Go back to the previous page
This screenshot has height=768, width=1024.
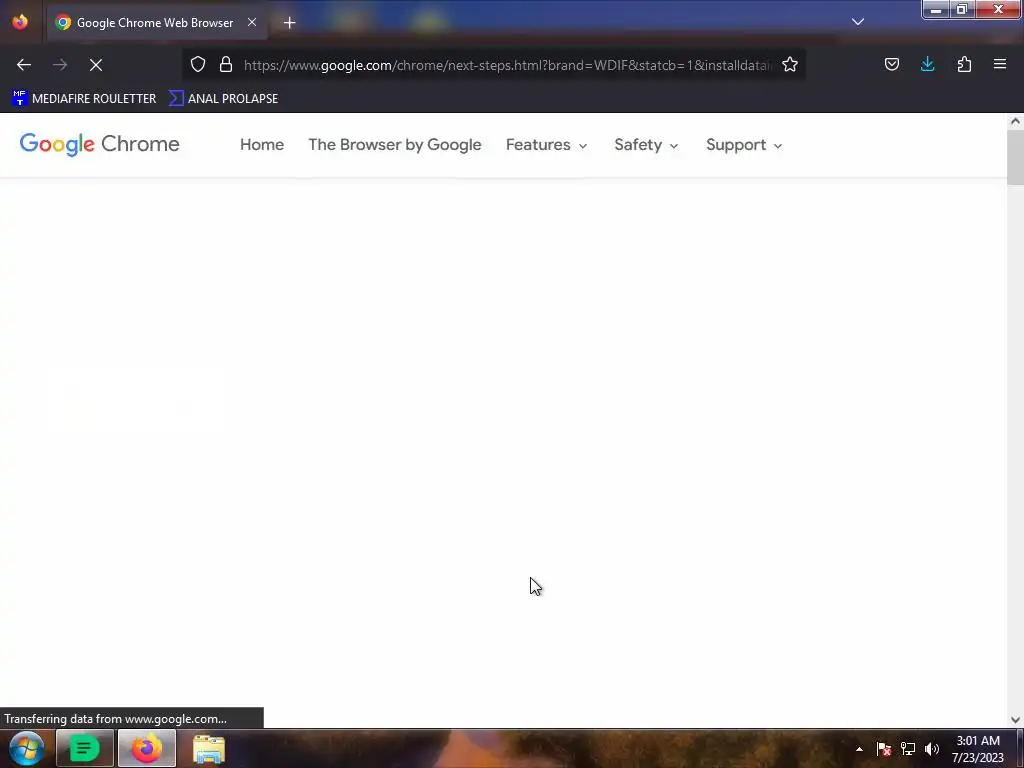point(24,65)
